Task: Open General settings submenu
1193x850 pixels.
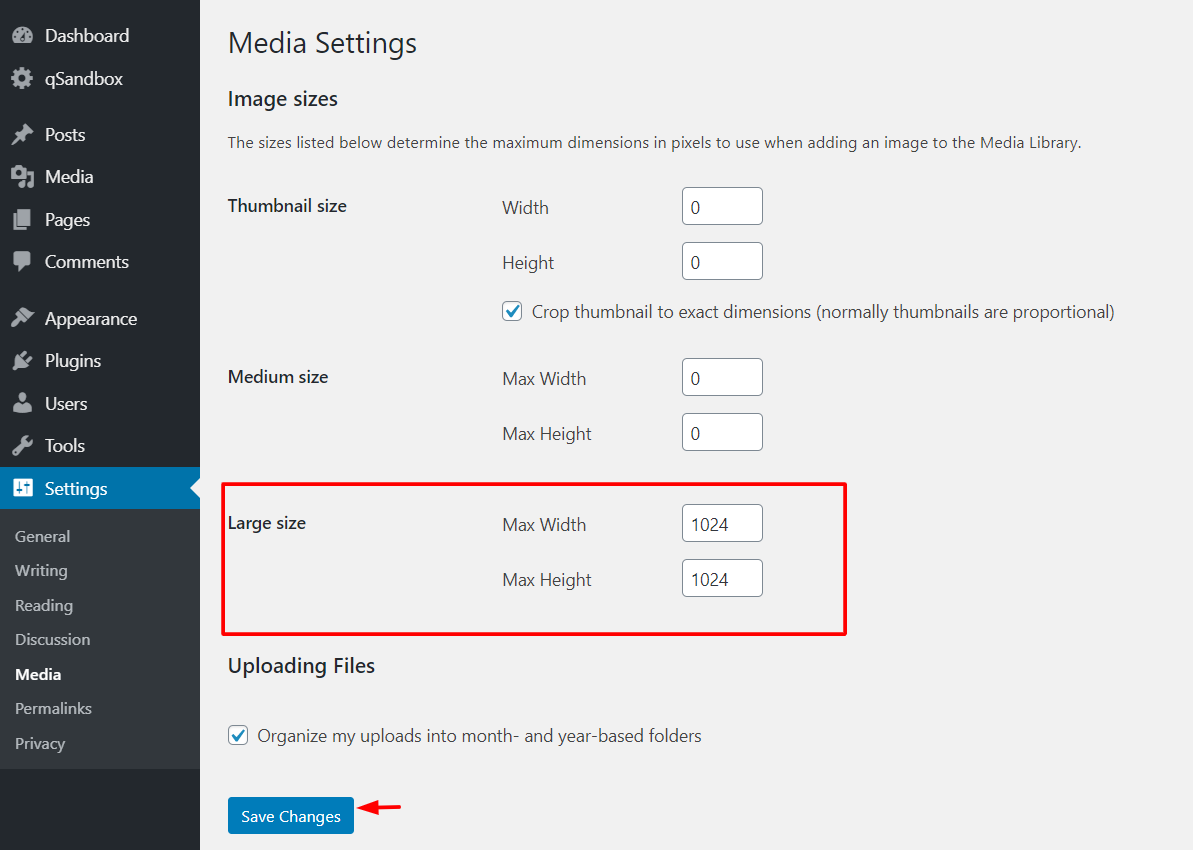Action: click(x=43, y=536)
